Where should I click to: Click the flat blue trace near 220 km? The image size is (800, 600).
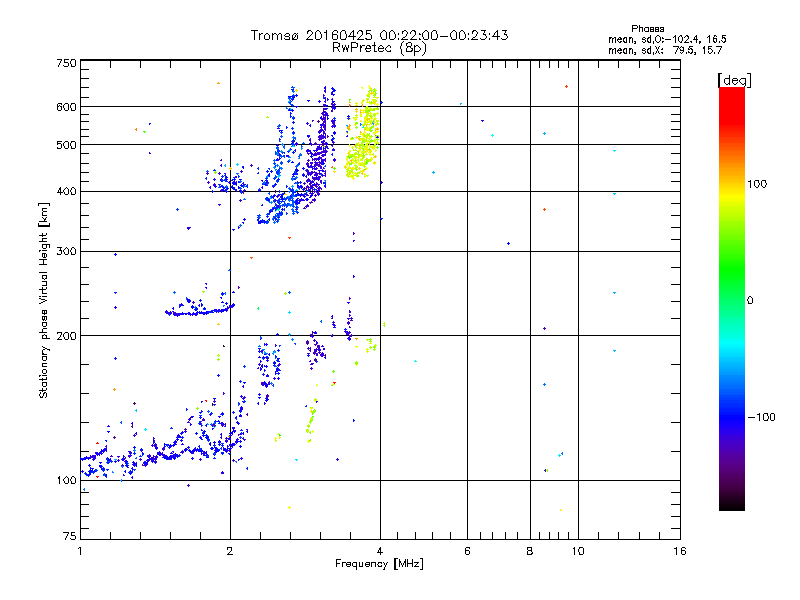coord(199,311)
